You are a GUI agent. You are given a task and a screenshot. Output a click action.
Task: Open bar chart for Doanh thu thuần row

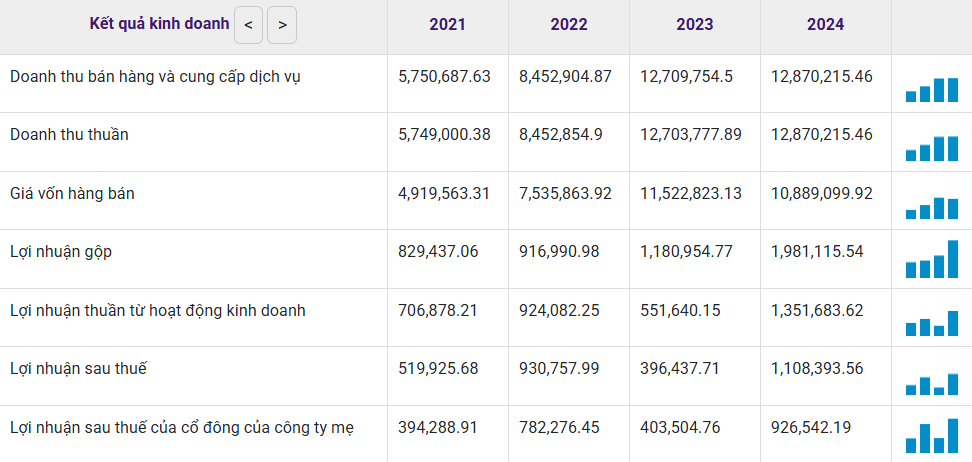pos(932,148)
